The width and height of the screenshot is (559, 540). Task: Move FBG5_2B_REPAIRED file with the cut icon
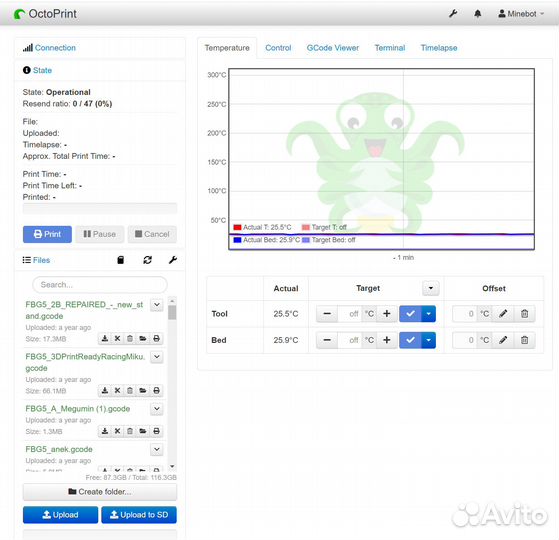(x=117, y=339)
